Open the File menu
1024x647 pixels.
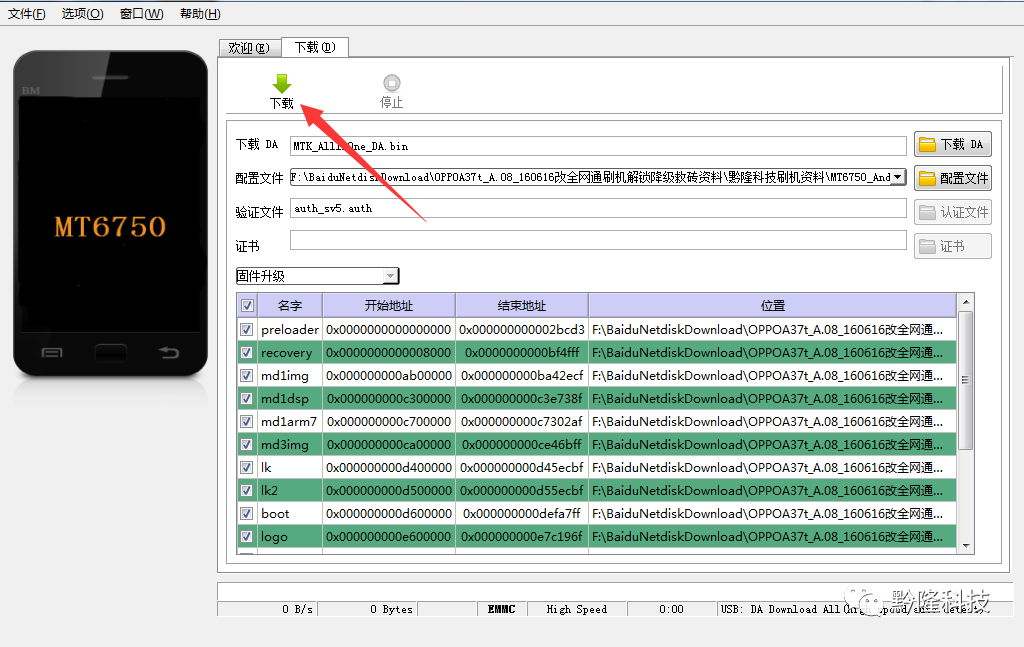click(27, 14)
